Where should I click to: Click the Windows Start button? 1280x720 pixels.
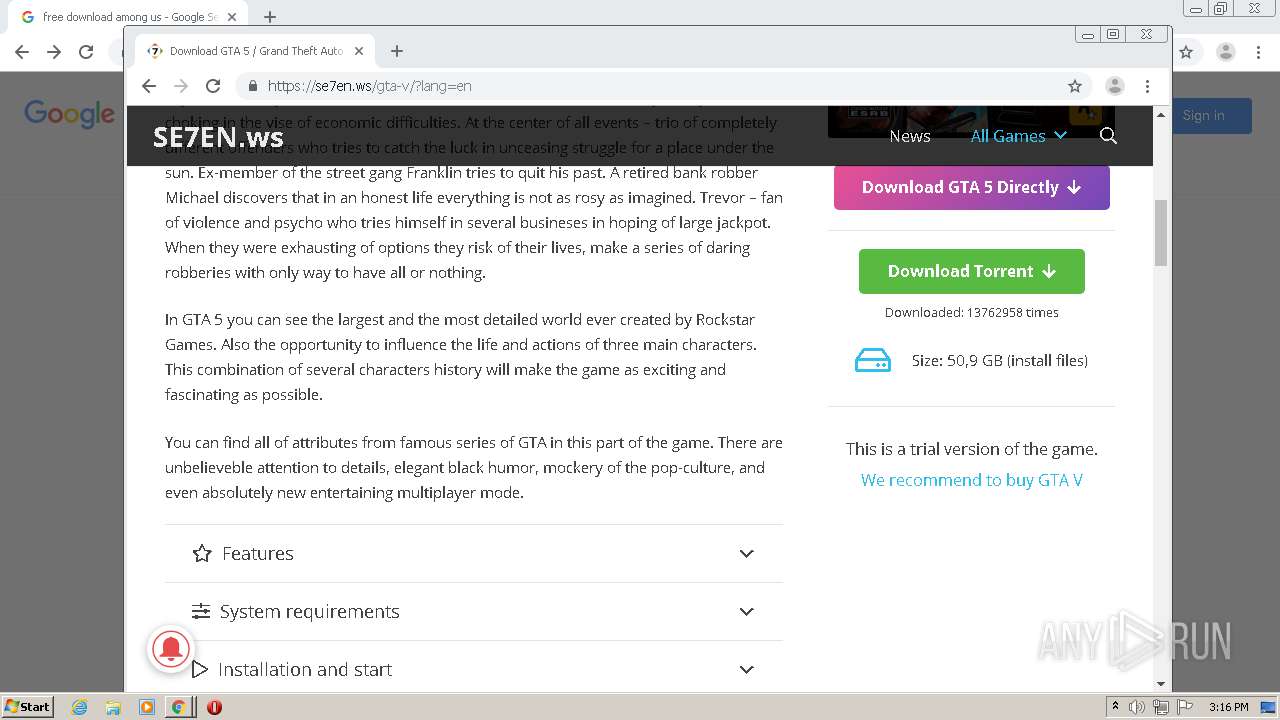click(27, 706)
